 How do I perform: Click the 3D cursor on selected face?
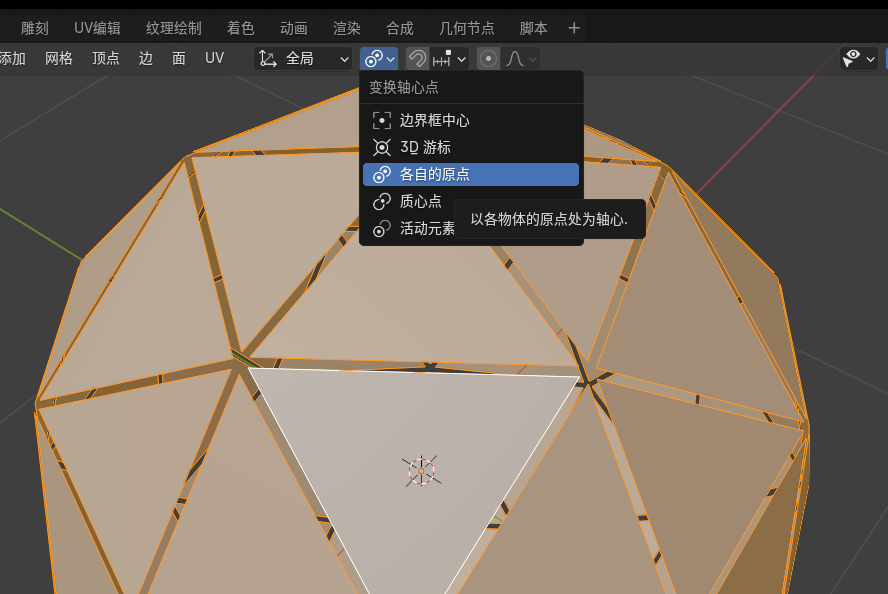pyautogui.click(x=421, y=471)
